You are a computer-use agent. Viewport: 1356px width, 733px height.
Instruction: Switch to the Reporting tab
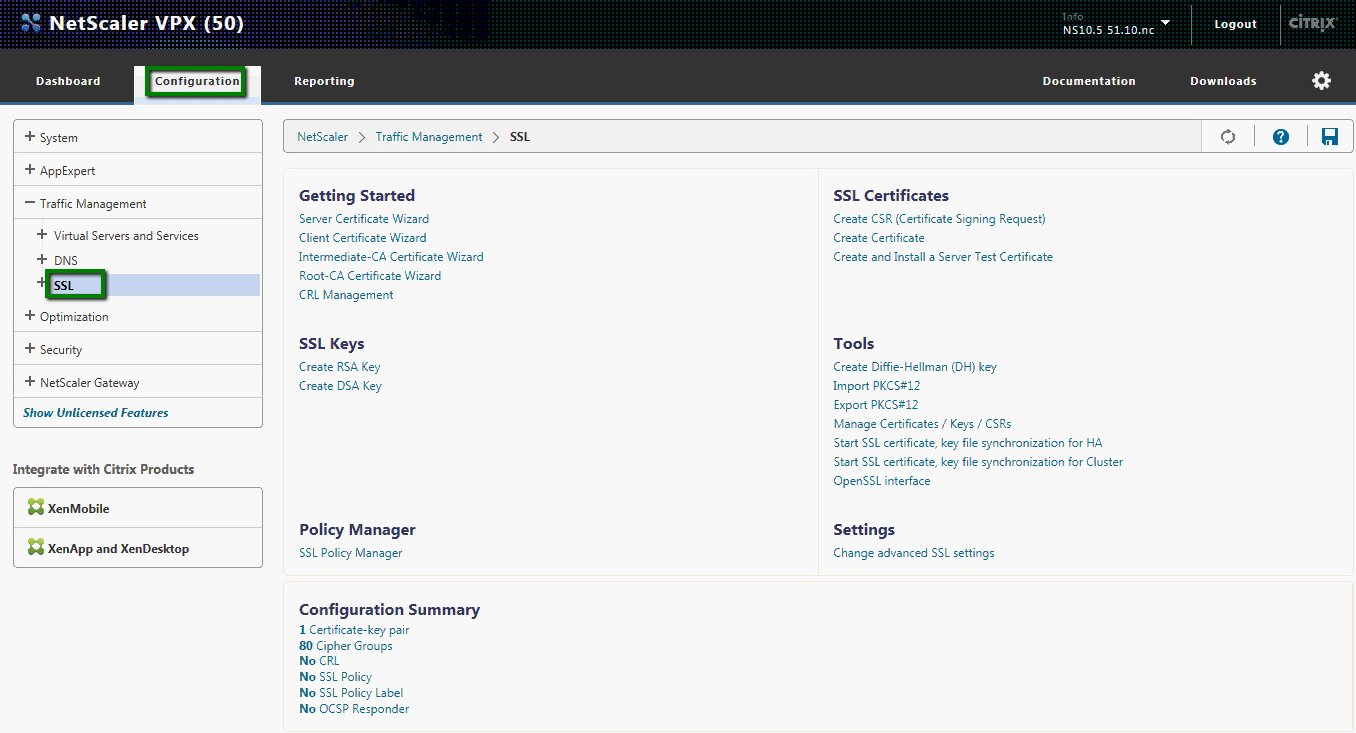tap(324, 80)
